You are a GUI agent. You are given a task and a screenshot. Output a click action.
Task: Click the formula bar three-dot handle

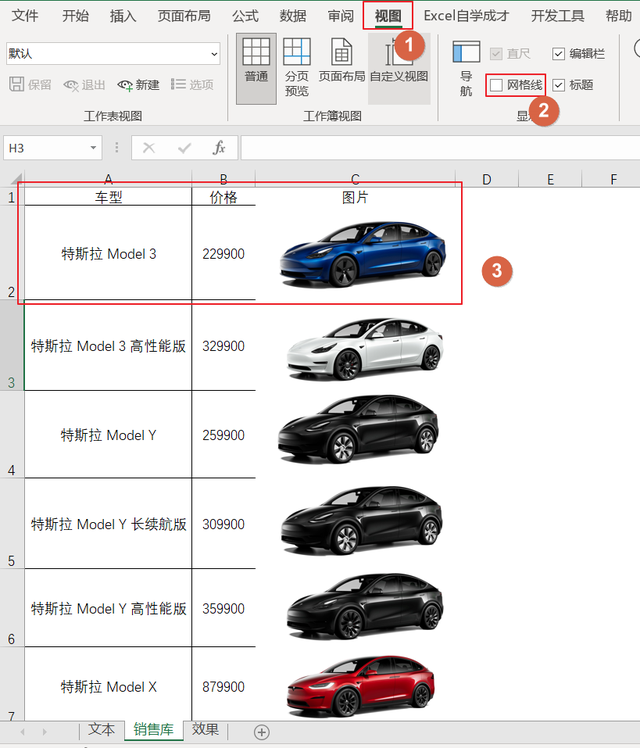117,148
